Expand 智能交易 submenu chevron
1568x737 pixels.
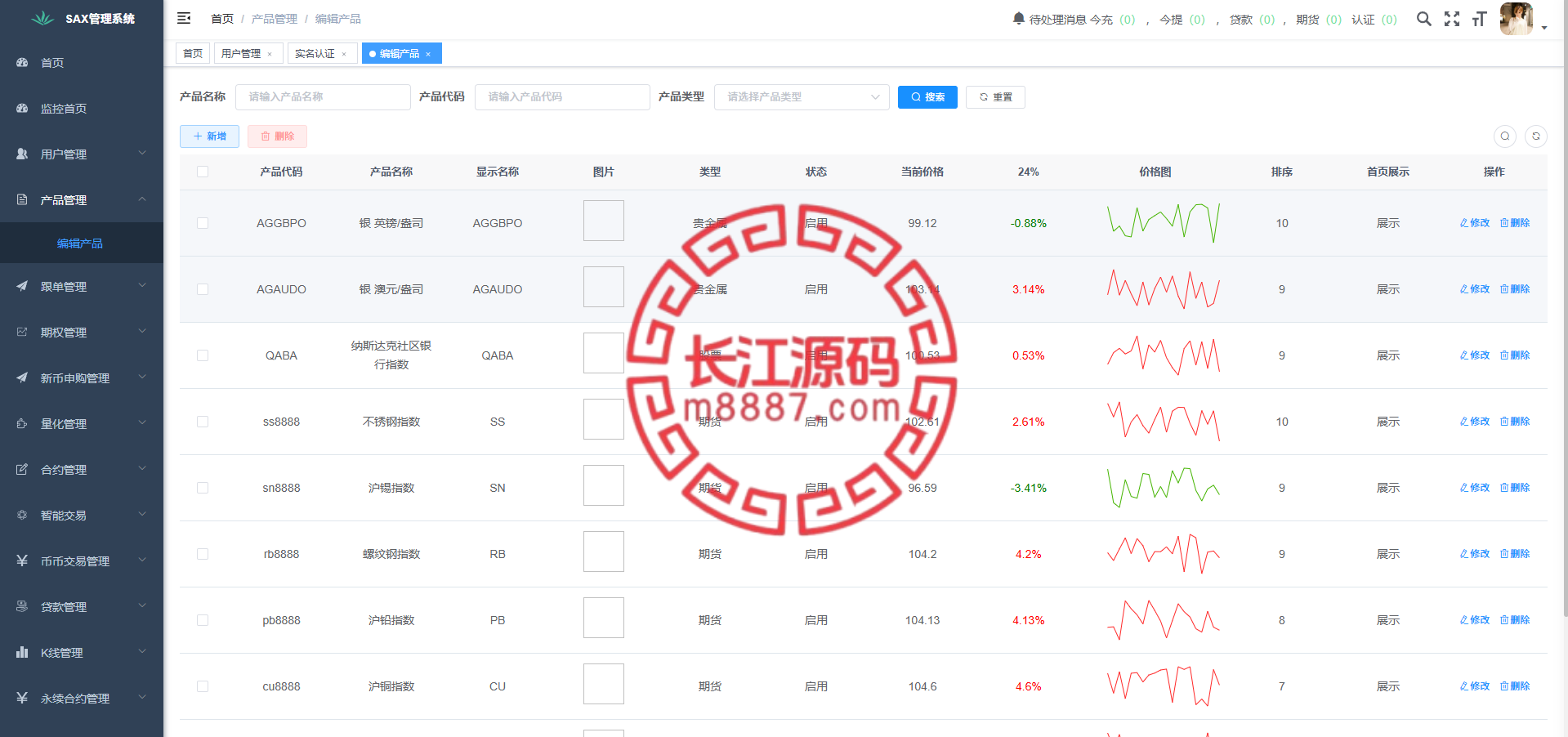tap(142, 515)
